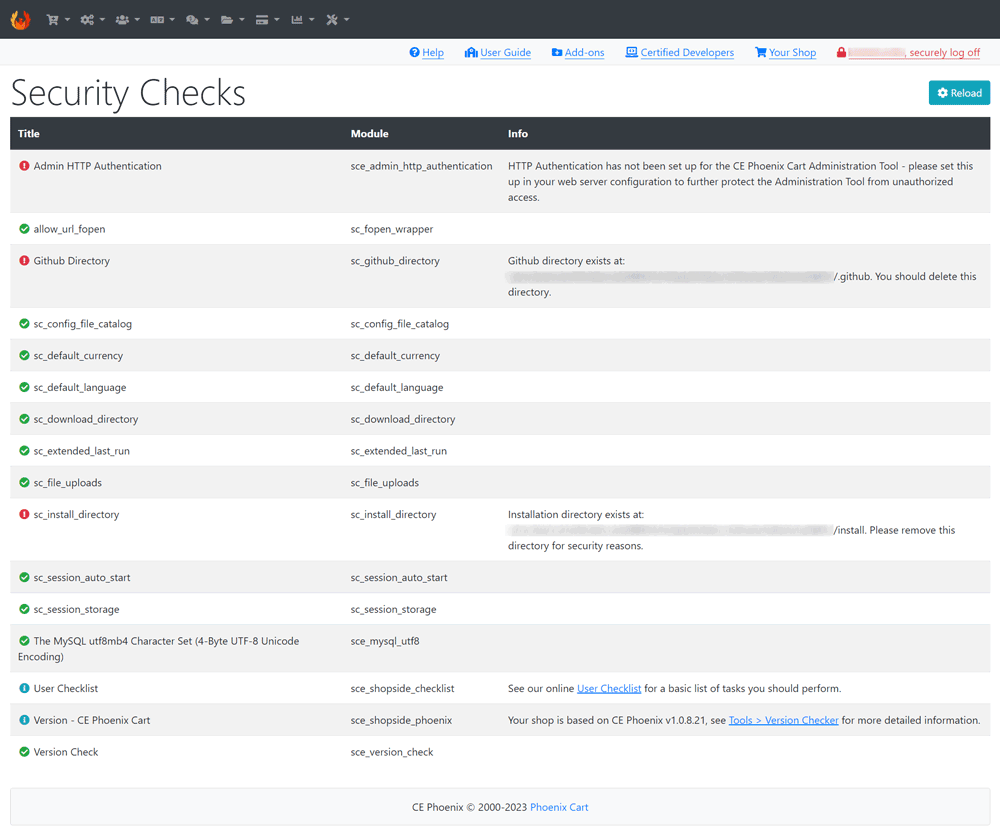Viewport: 1000px width, 835px height.
Task: Open the chat bubbles menu
Action: 198,20
